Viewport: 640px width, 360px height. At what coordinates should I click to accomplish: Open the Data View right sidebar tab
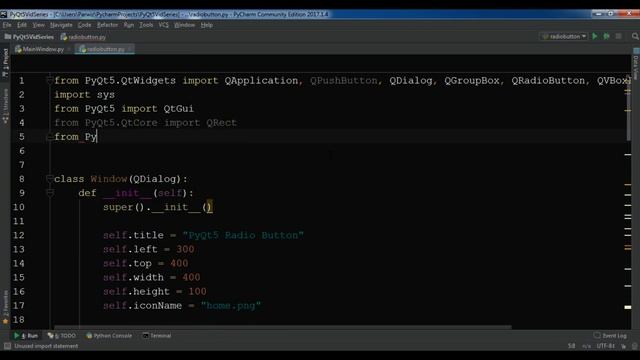(x=636, y=64)
